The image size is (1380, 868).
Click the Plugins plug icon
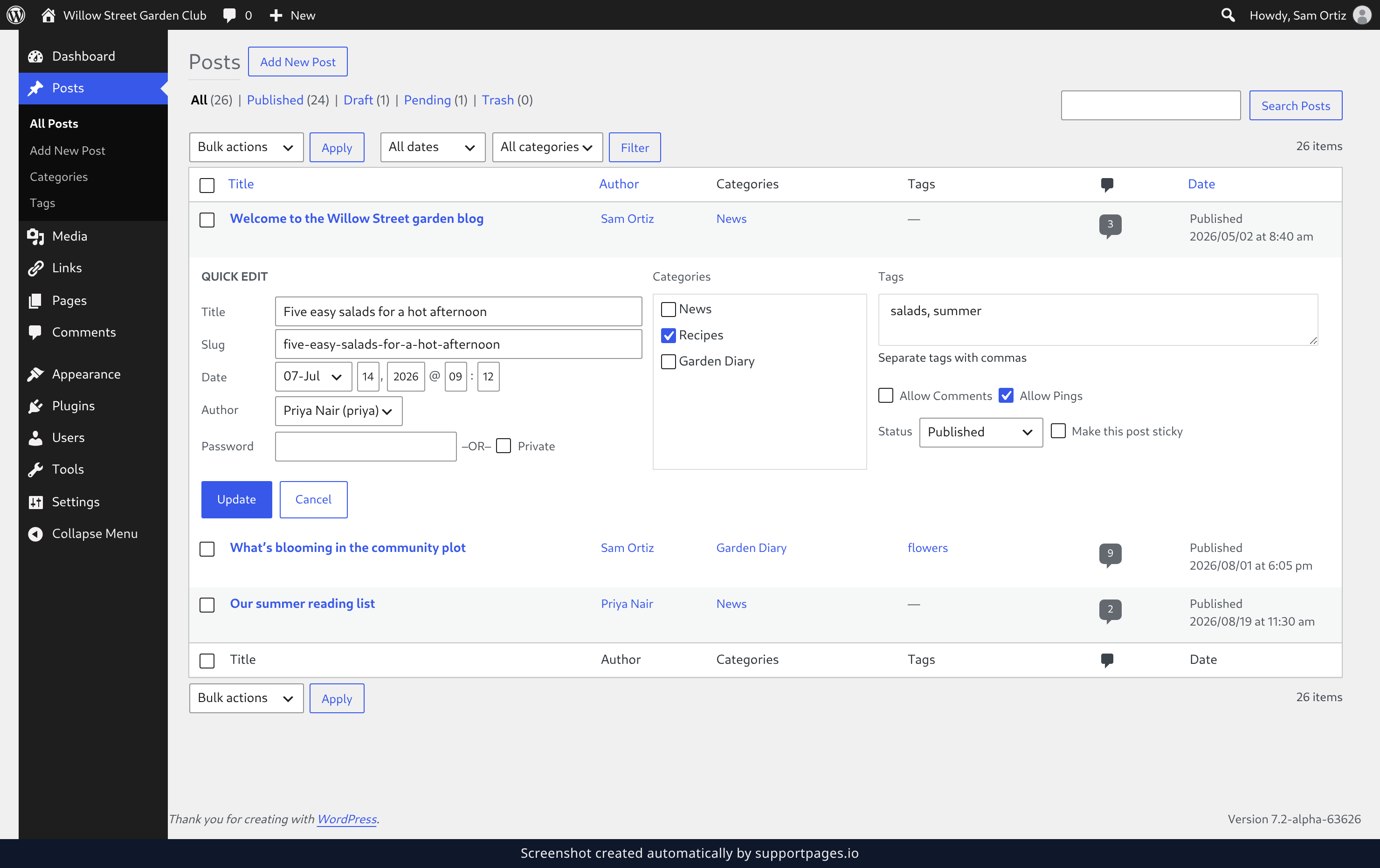(x=35, y=406)
